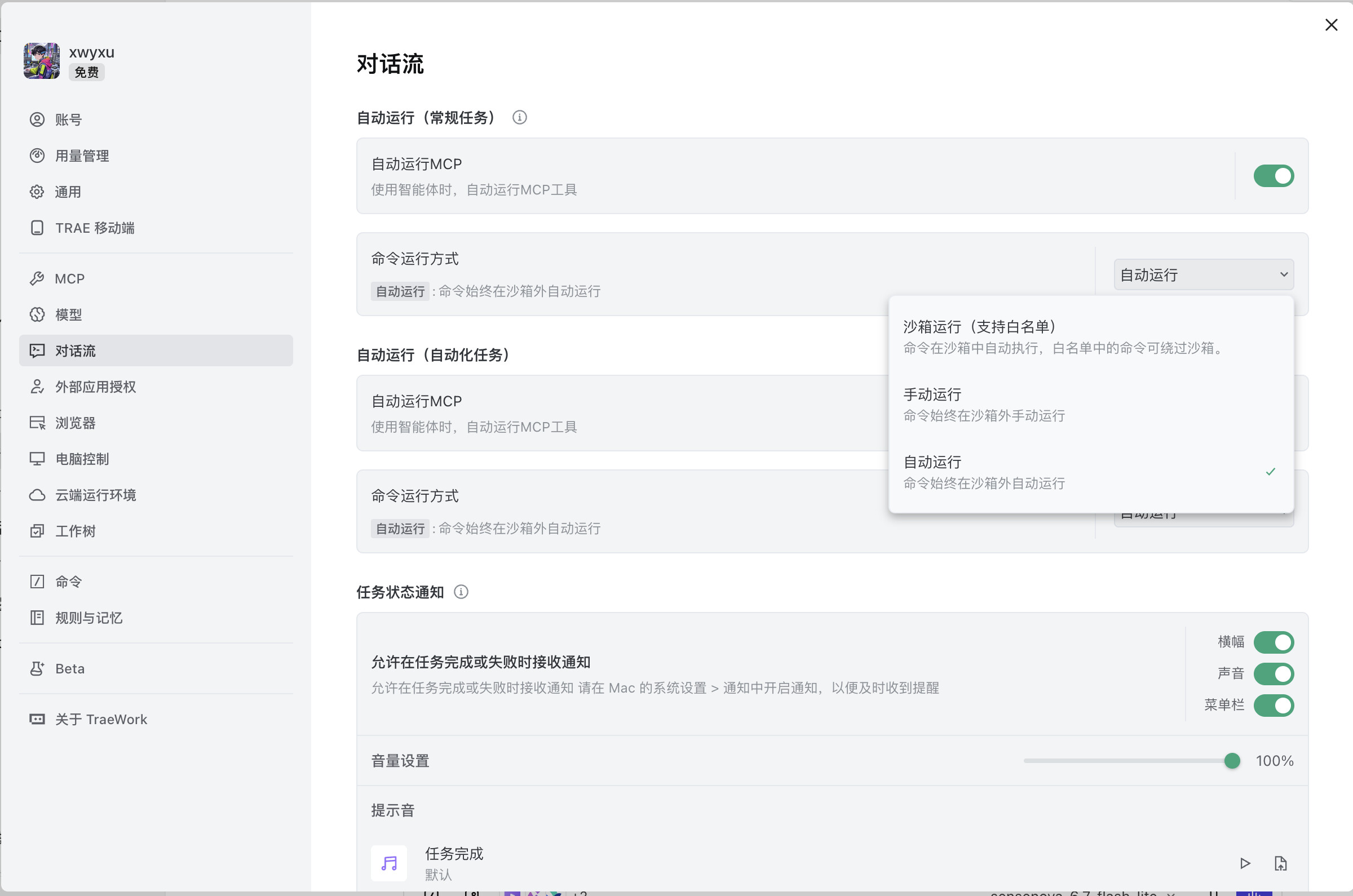This screenshot has width=1353, height=896.
Task: Click the xwyxu username text
Action: [91, 52]
